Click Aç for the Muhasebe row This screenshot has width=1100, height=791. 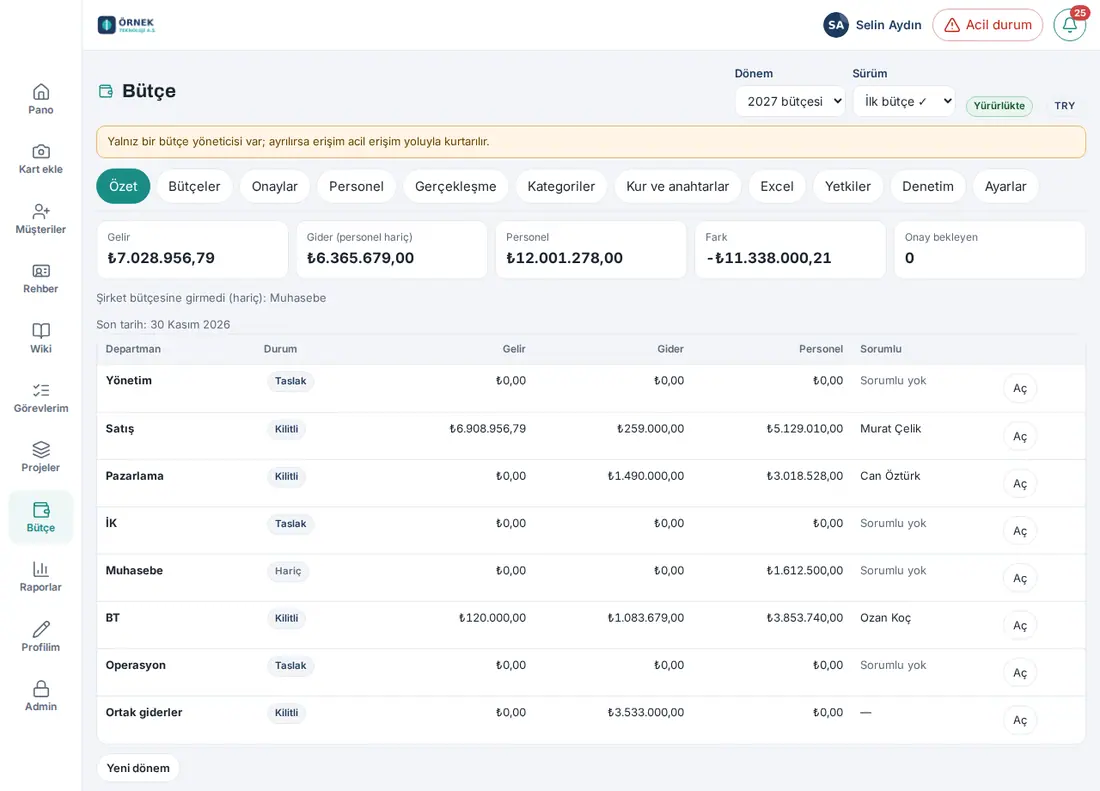tap(1020, 579)
